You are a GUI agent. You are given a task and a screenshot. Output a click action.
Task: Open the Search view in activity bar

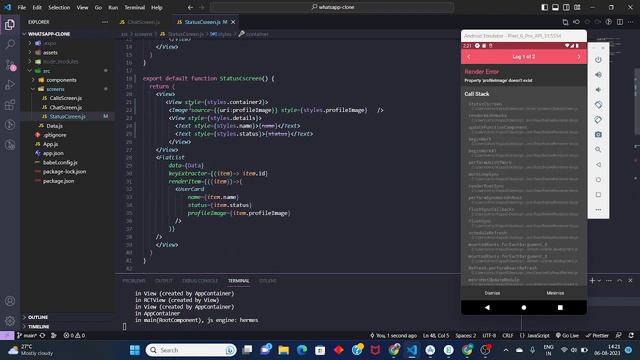(10, 44)
